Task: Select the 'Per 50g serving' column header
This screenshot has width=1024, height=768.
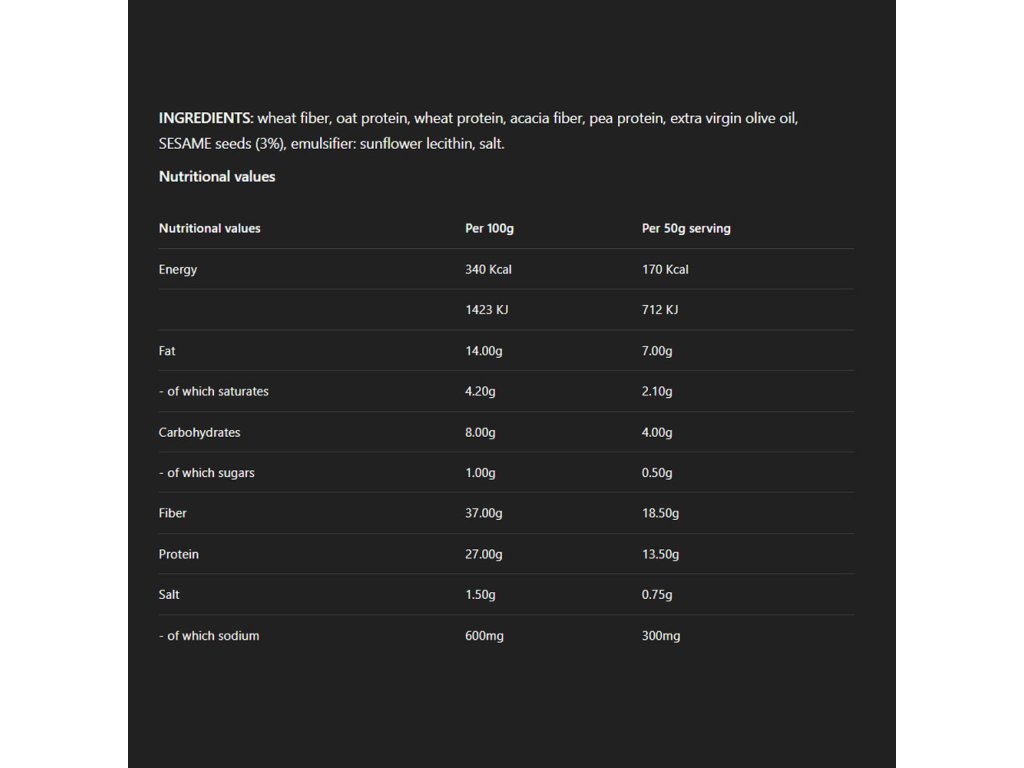Action: 686,228
